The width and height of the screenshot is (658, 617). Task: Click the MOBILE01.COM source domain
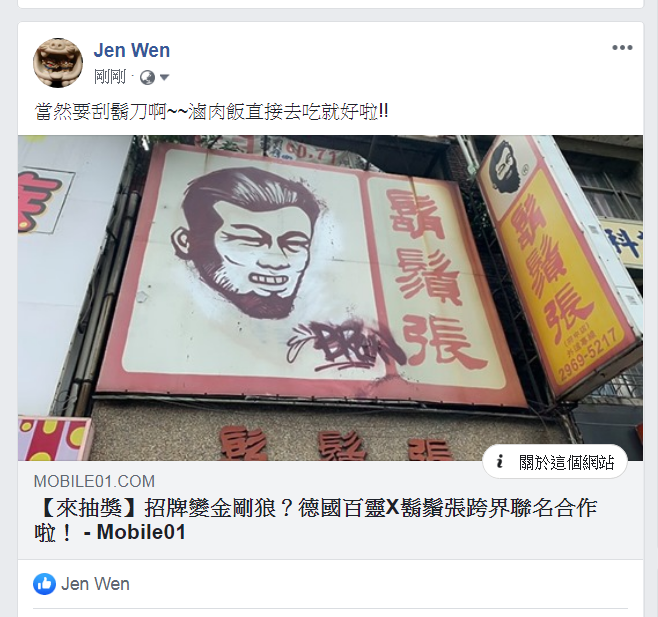point(94,481)
